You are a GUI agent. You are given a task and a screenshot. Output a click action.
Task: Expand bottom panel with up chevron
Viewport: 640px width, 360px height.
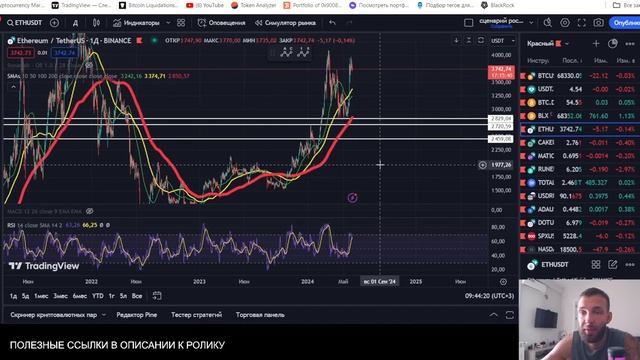(493, 315)
